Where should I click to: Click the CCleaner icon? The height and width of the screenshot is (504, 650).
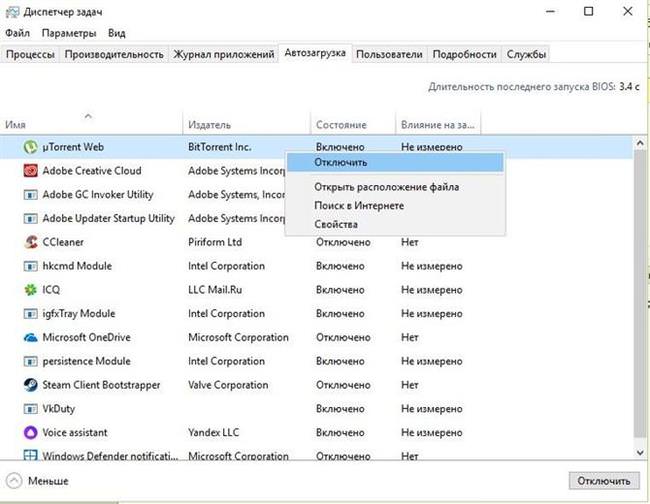pos(31,242)
